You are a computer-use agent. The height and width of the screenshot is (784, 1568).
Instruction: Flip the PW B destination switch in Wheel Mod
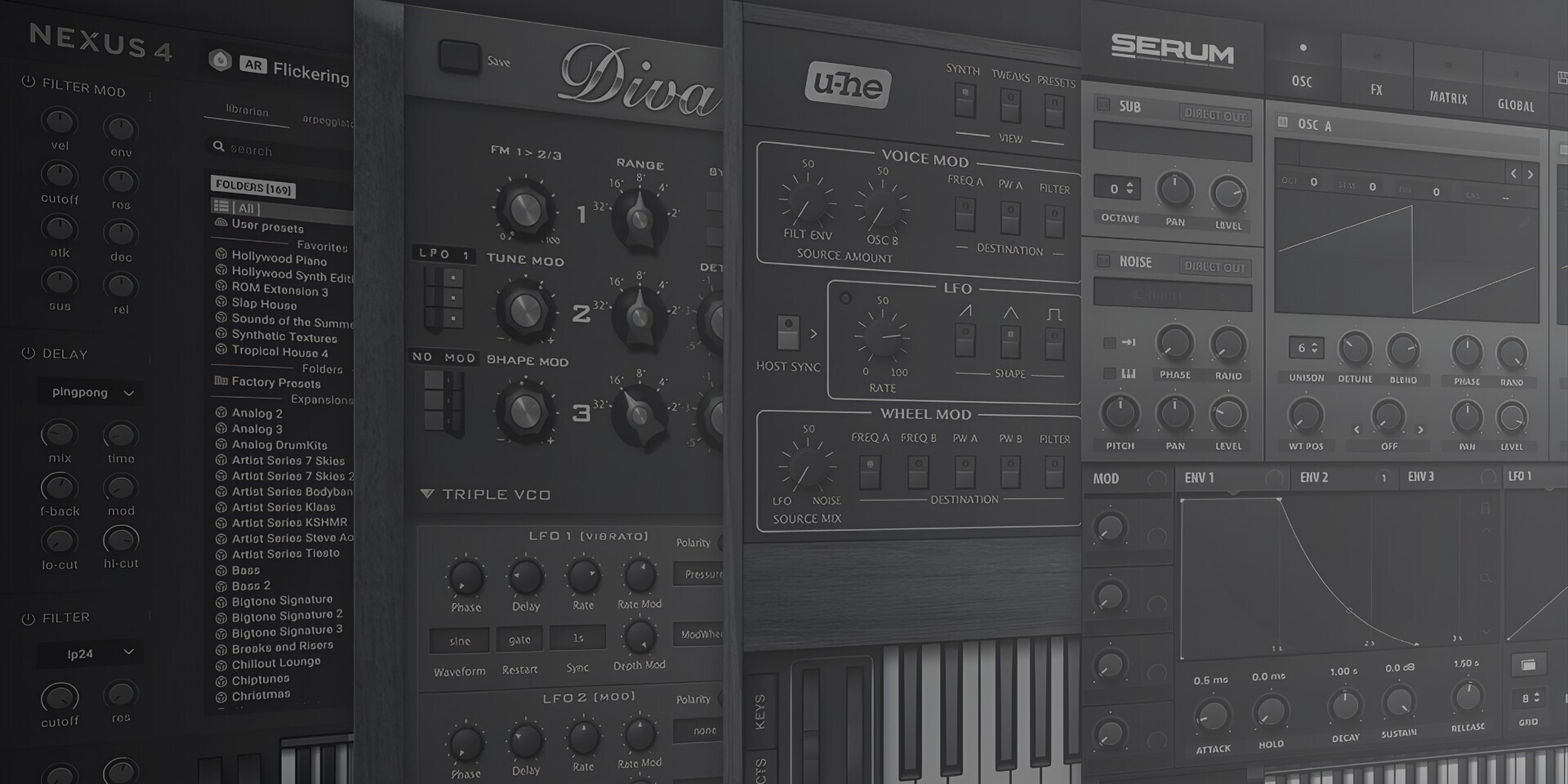tap(1010, 472)
